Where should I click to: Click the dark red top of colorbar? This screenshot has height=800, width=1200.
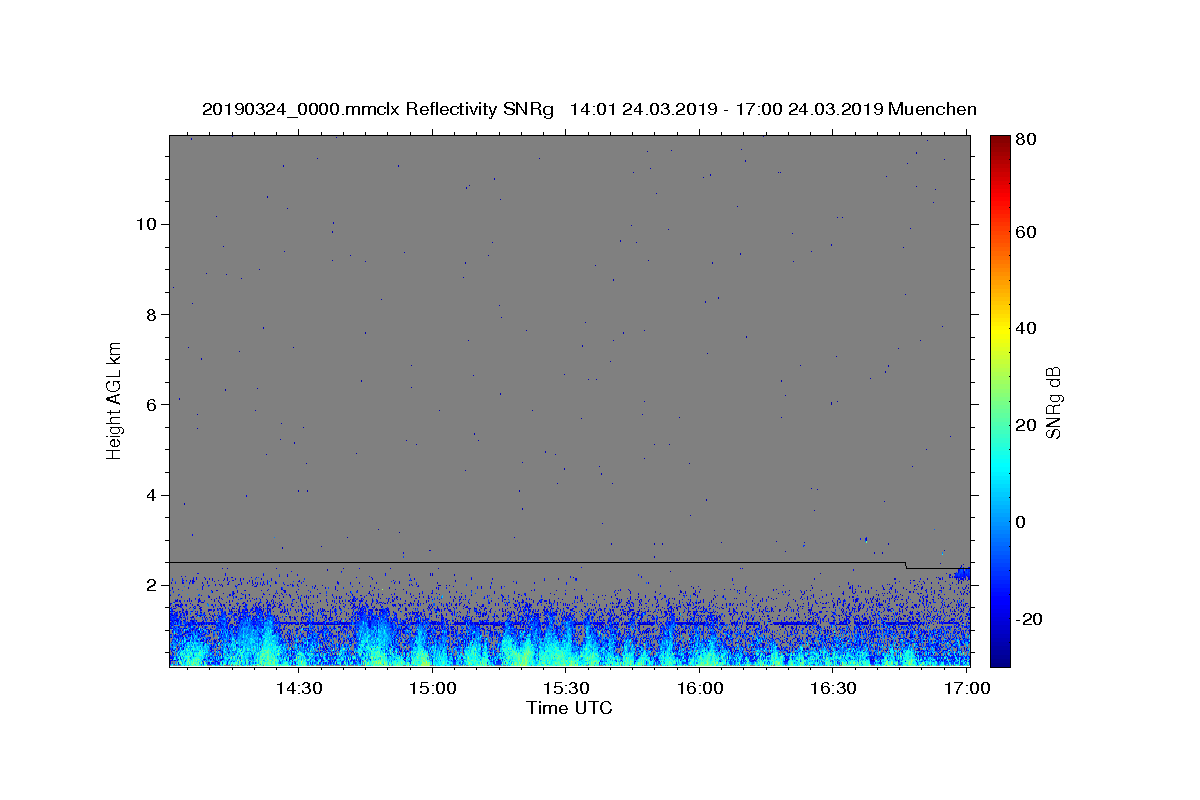click(x=1000, y=141)
